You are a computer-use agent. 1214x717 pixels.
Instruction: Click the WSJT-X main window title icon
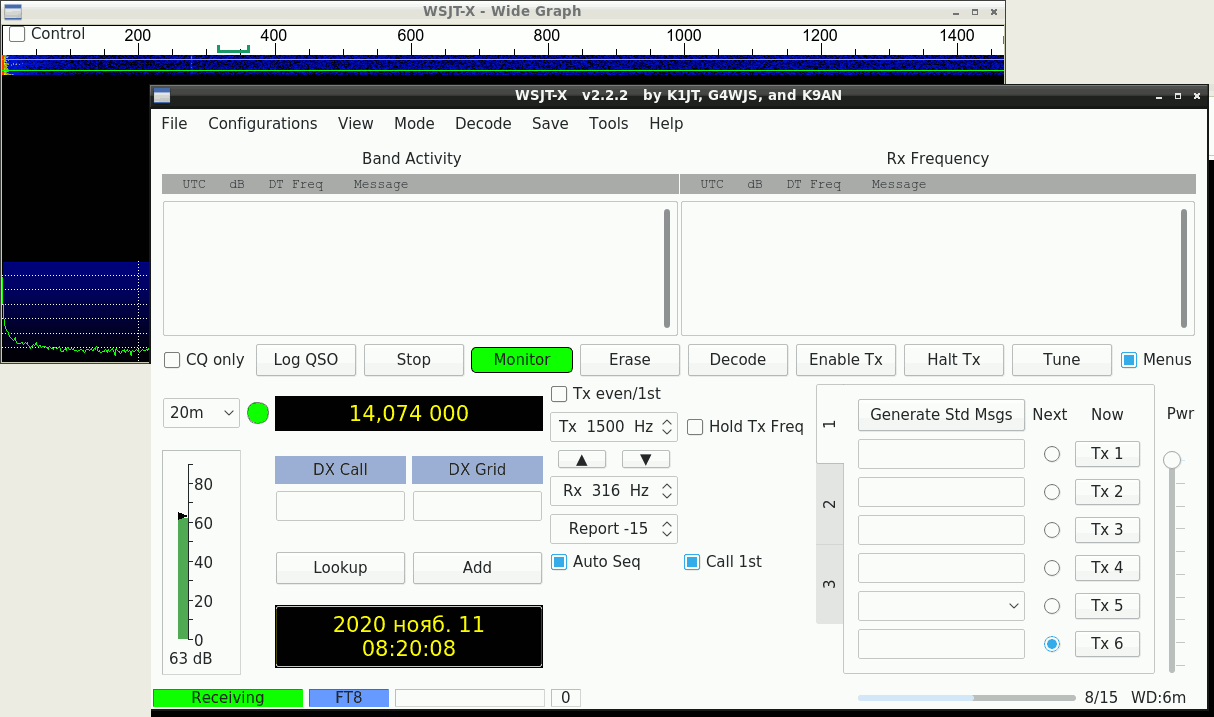pos(162,96)
